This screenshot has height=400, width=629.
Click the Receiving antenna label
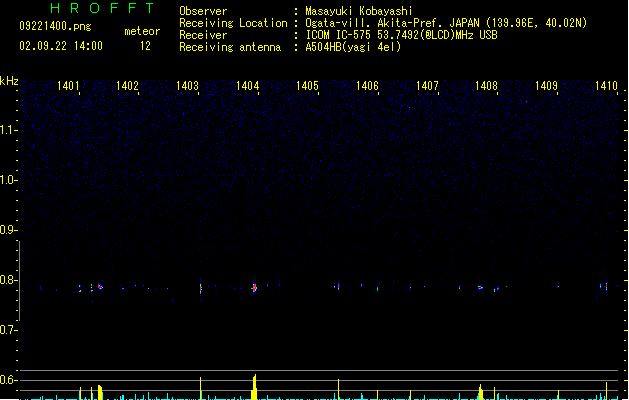230,47
